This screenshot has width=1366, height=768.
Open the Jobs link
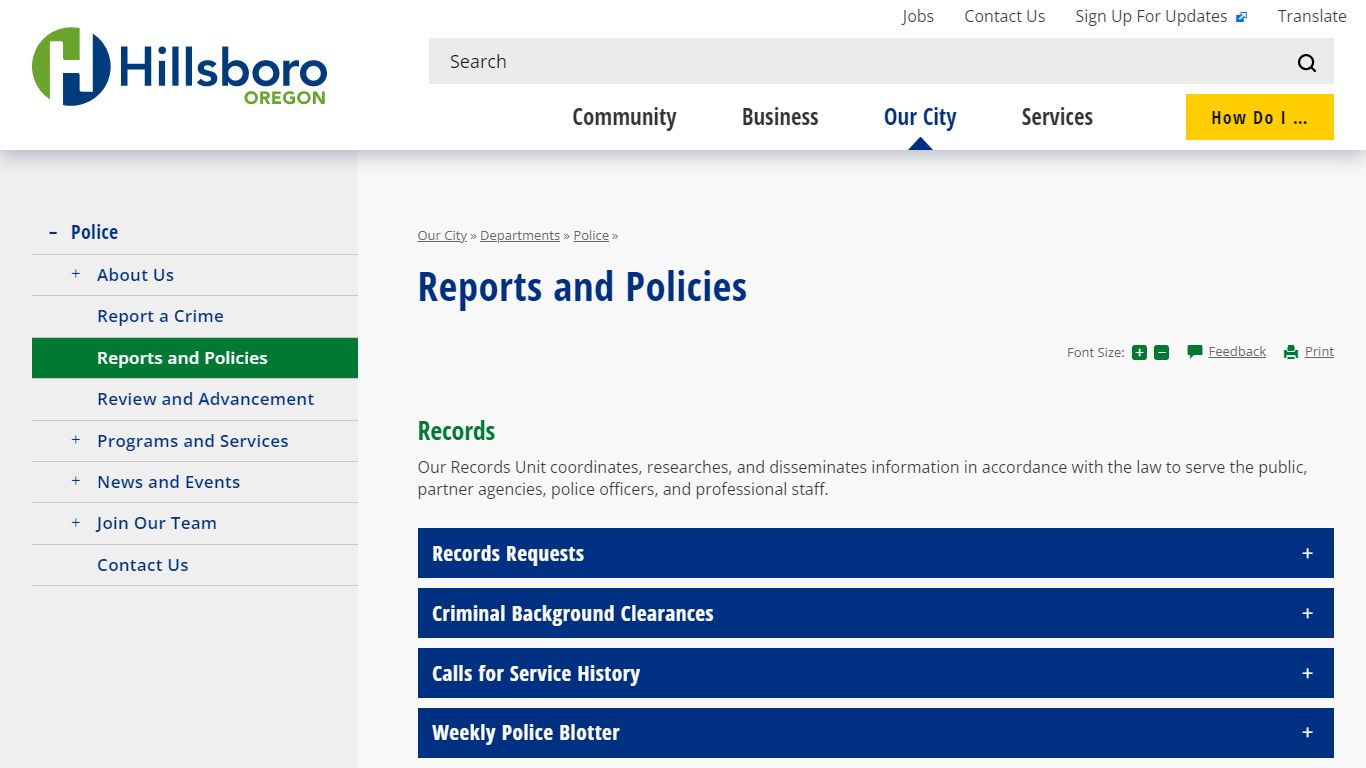coord(917,16)
